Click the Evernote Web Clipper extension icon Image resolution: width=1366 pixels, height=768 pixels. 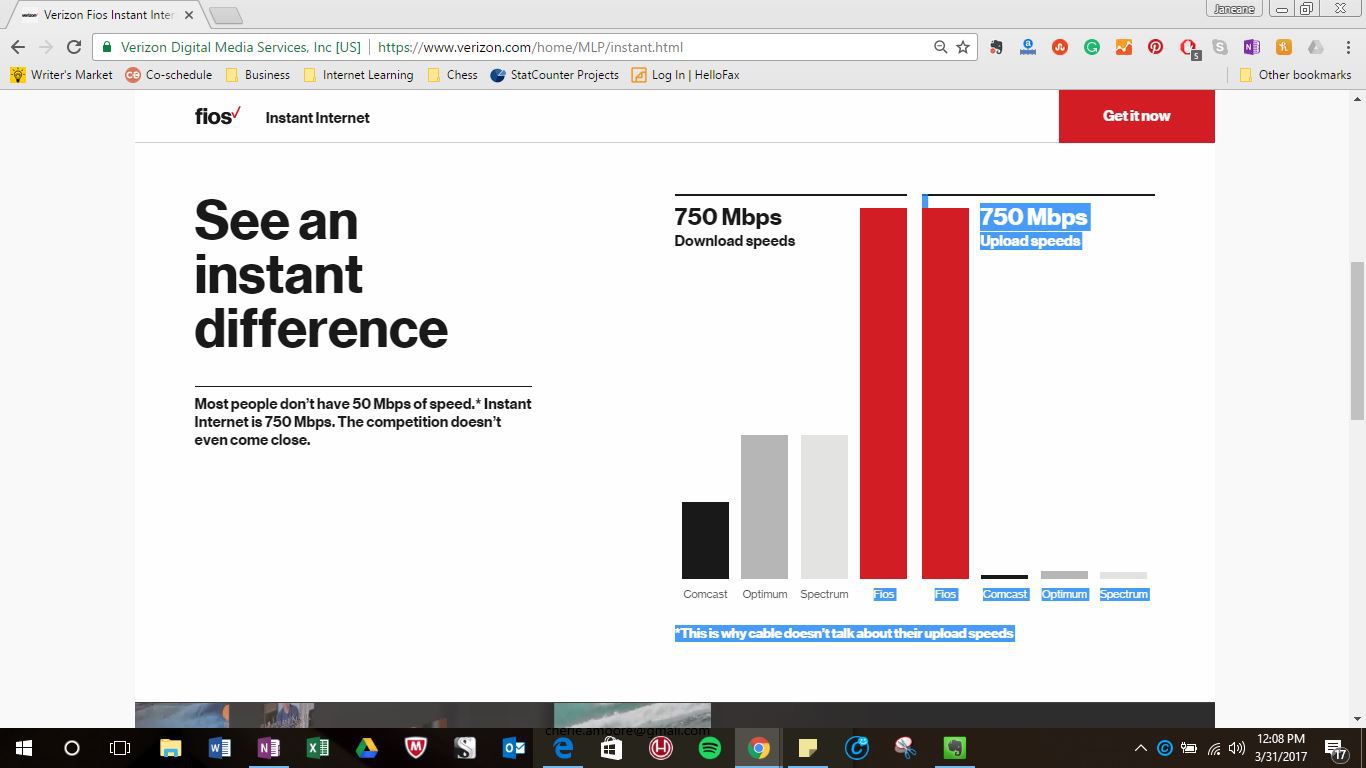pos(996,47)
